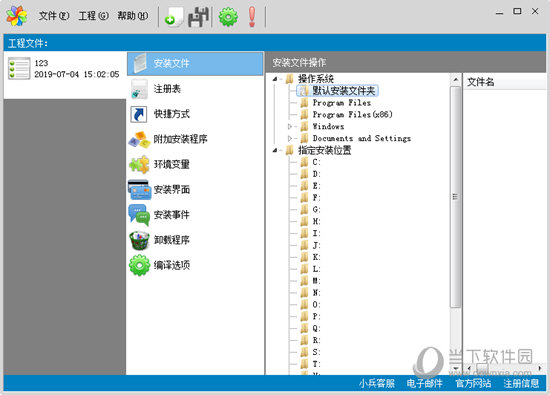Open the 注册信息 link

(x=521, y=383)
